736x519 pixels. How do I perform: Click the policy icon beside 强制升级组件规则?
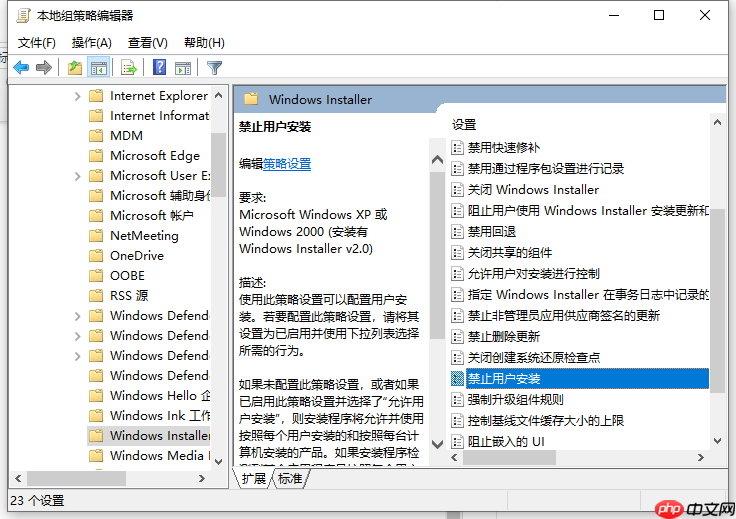click(457, 399)
